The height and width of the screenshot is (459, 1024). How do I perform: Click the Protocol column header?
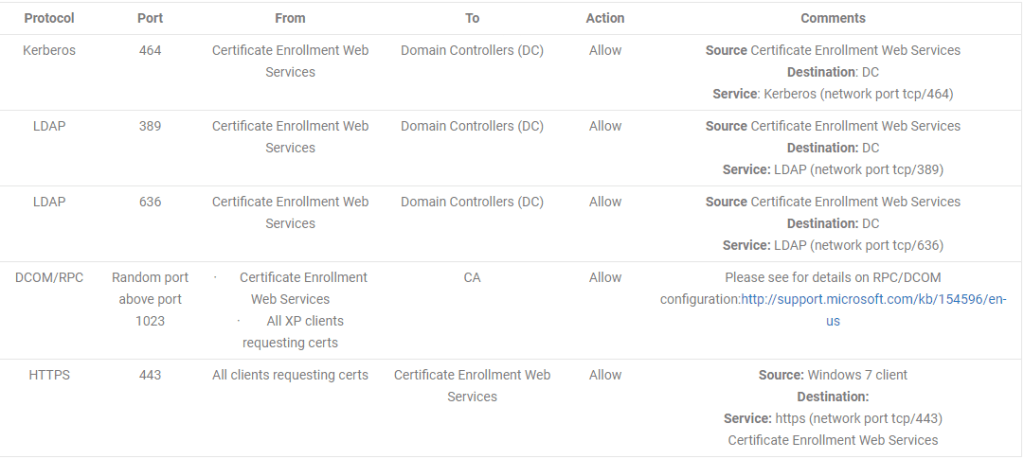pos(49,18)
